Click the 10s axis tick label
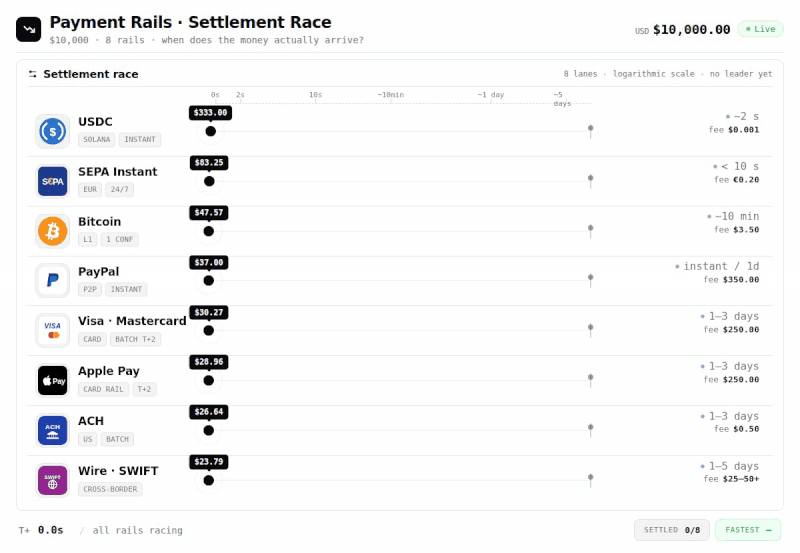Viewport: 800px width, 553px height. point(315,95)
